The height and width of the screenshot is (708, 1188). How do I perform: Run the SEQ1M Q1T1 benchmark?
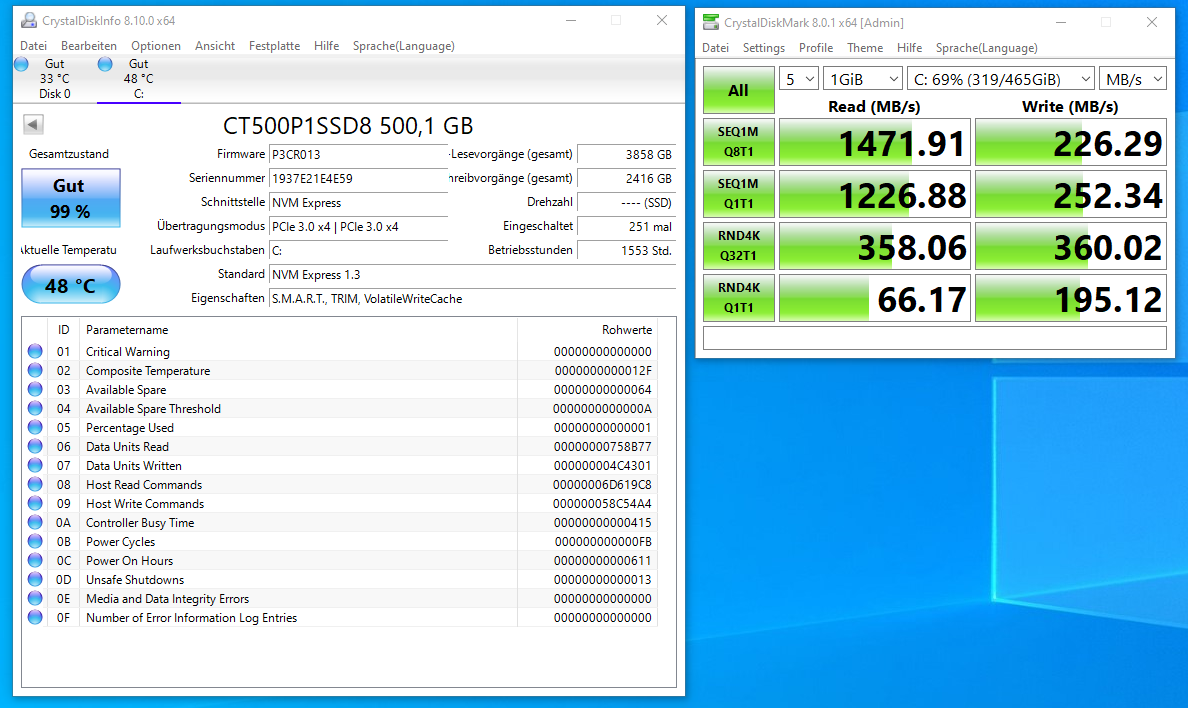tap(739, 194)
